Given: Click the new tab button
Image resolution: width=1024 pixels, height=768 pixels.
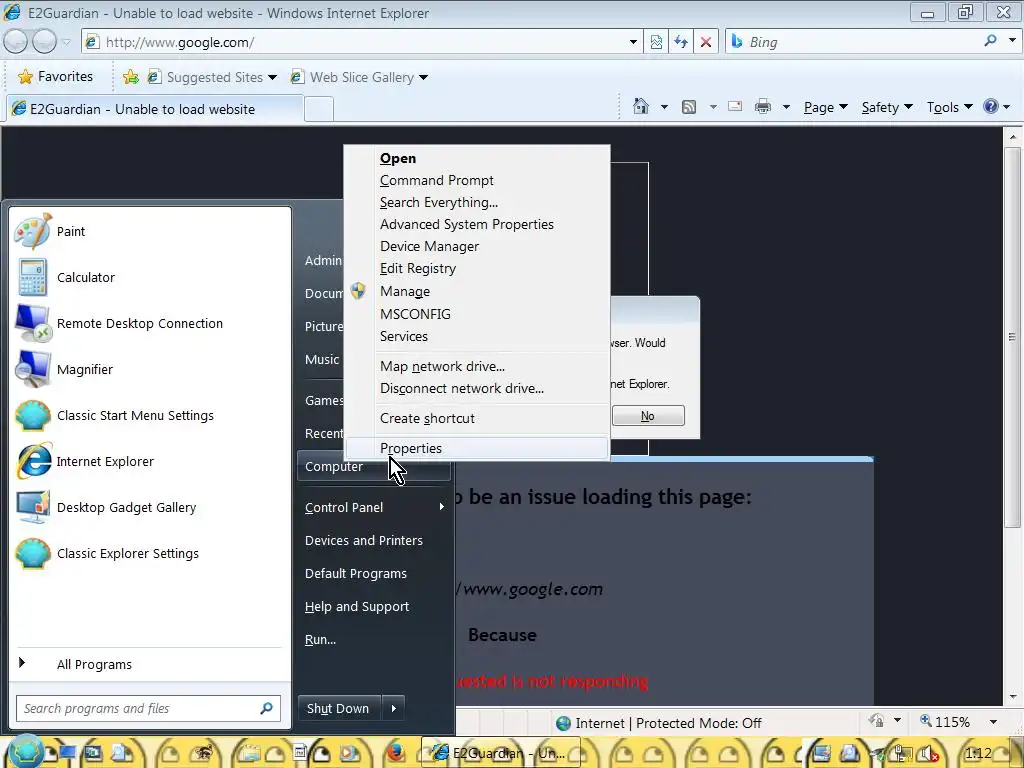Looking at the screenshot, I should click(x=319, y=109).
